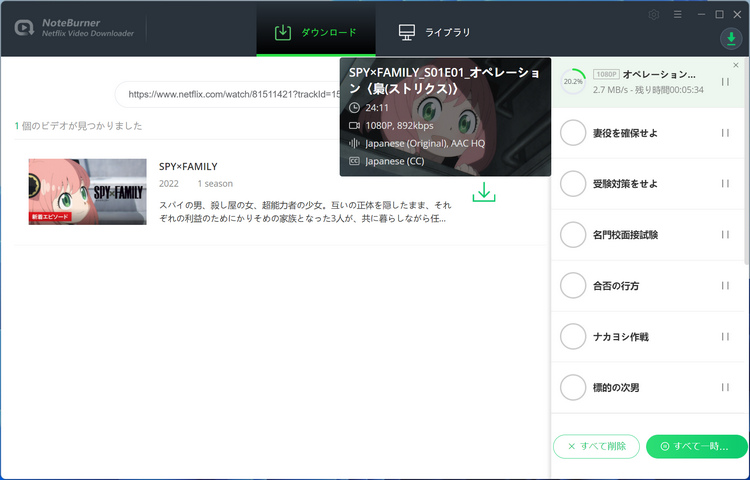Select the 標的の次男 episode title
Image resolution: width=750 pixels, height=480 pixels.
[616, 388]
